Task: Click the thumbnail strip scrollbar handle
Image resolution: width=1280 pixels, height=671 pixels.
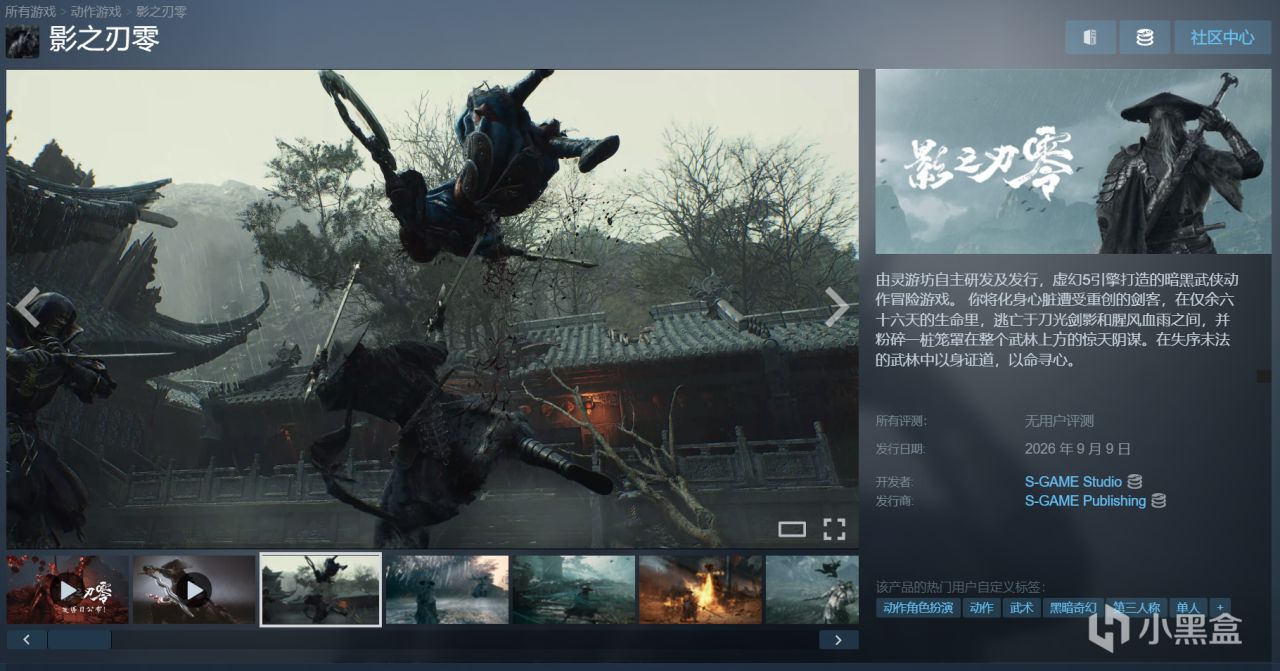Action: point(79,639)
